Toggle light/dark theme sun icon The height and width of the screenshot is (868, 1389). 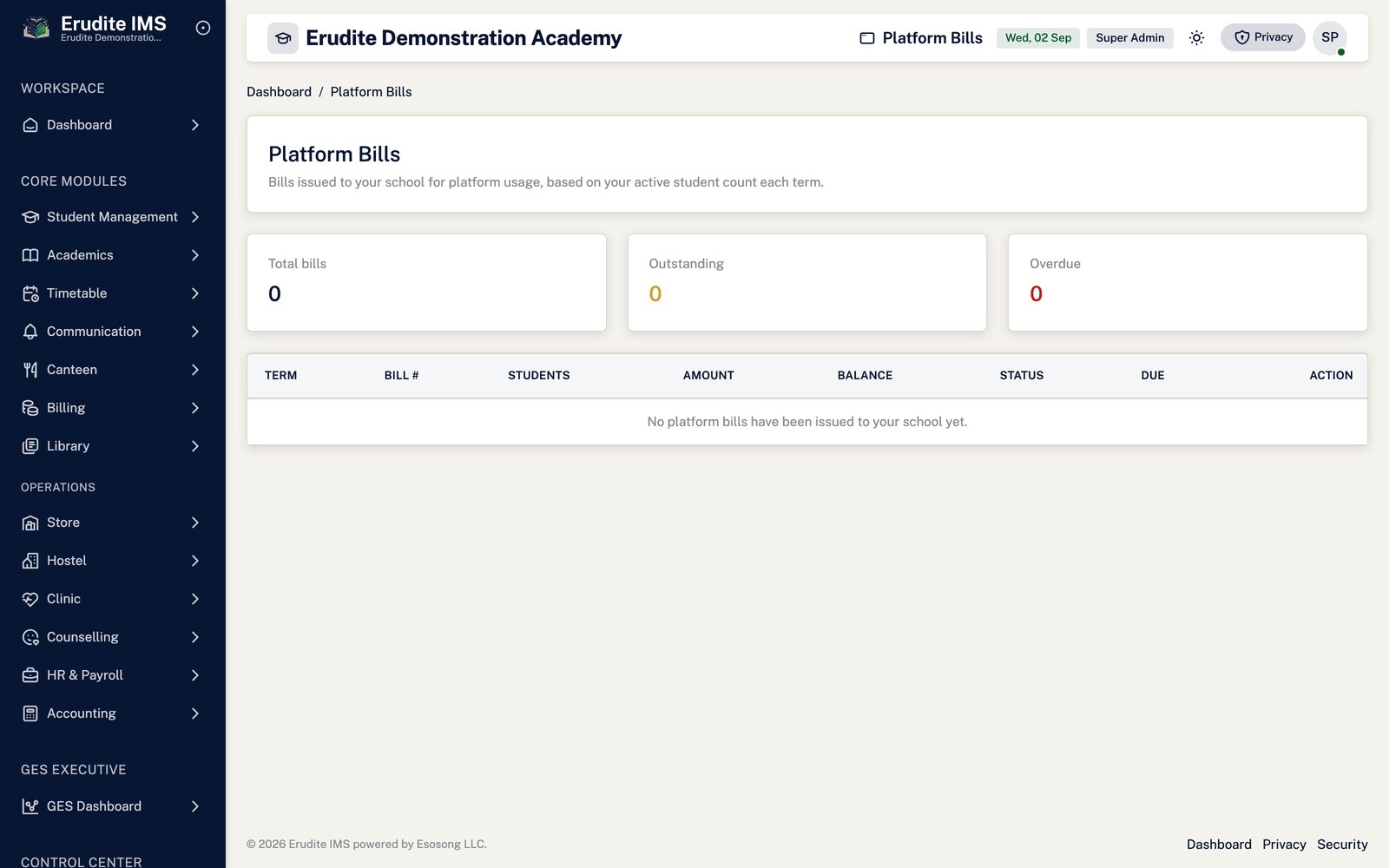click(1196, 37)
